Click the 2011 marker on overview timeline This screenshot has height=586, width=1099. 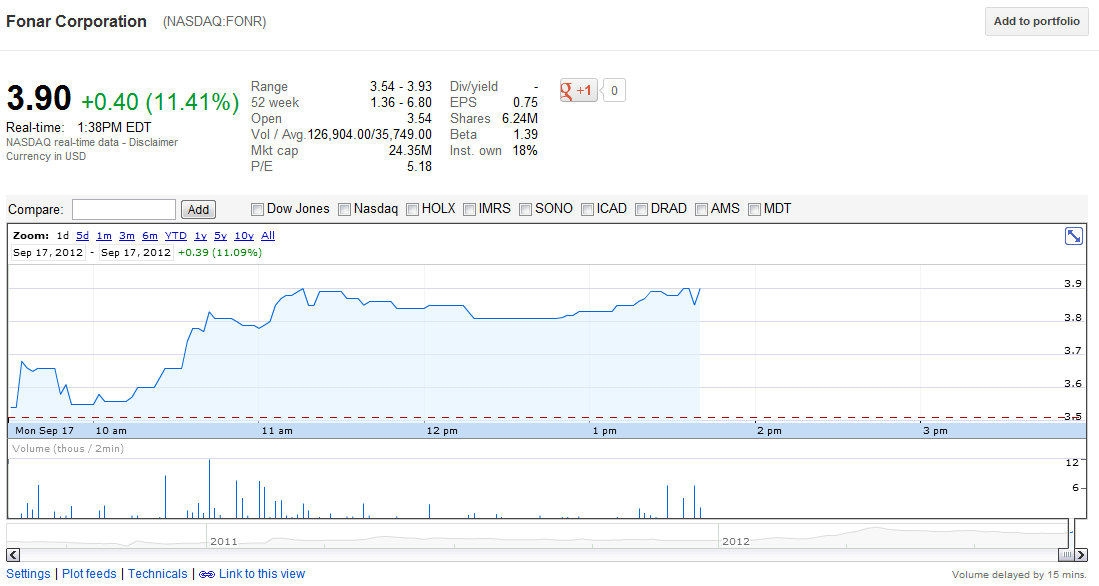pyautogui.click(x=224, y=541)
